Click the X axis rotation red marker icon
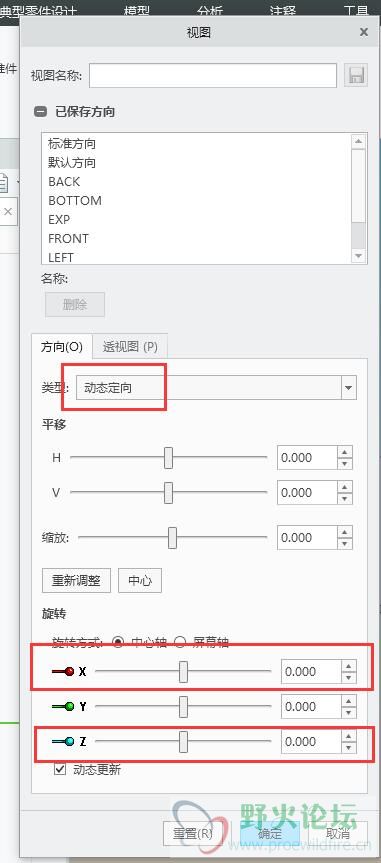381x863 pixels. click(63, 671)
